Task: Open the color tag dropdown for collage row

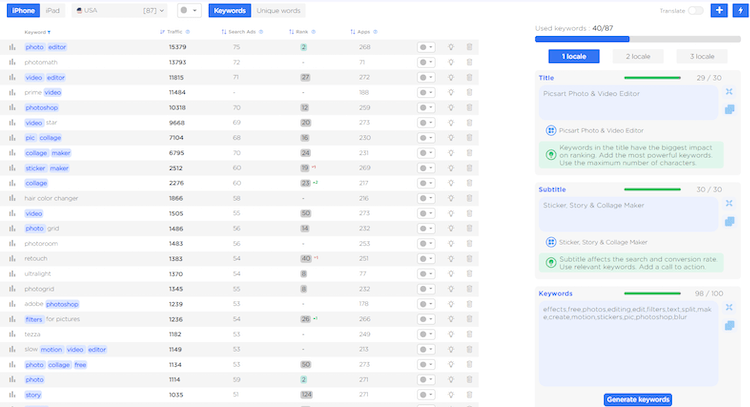Action: point(426,183)
